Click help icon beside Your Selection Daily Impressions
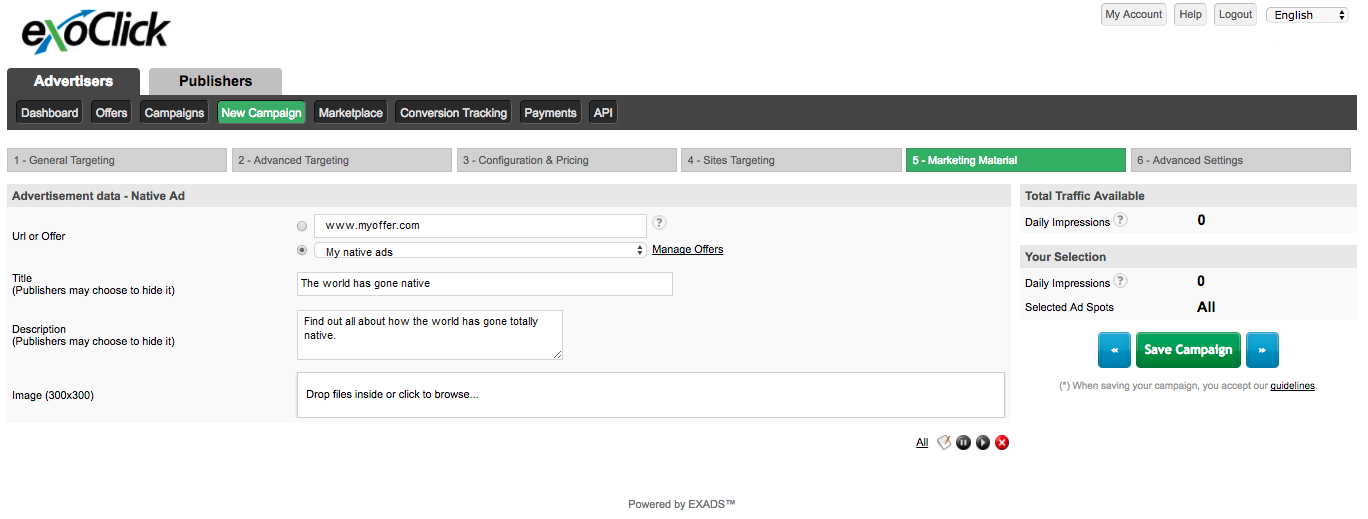This screenshot has height=519, width=1368. click(x=1120, y=281)
